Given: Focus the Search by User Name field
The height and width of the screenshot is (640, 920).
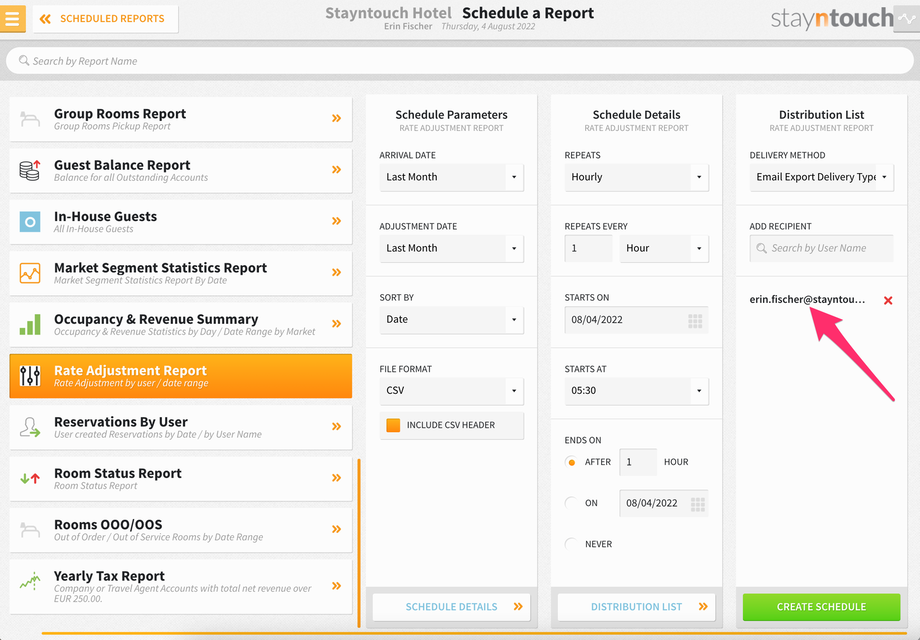Looking at the screenshot, I should [x=821, y=248].
